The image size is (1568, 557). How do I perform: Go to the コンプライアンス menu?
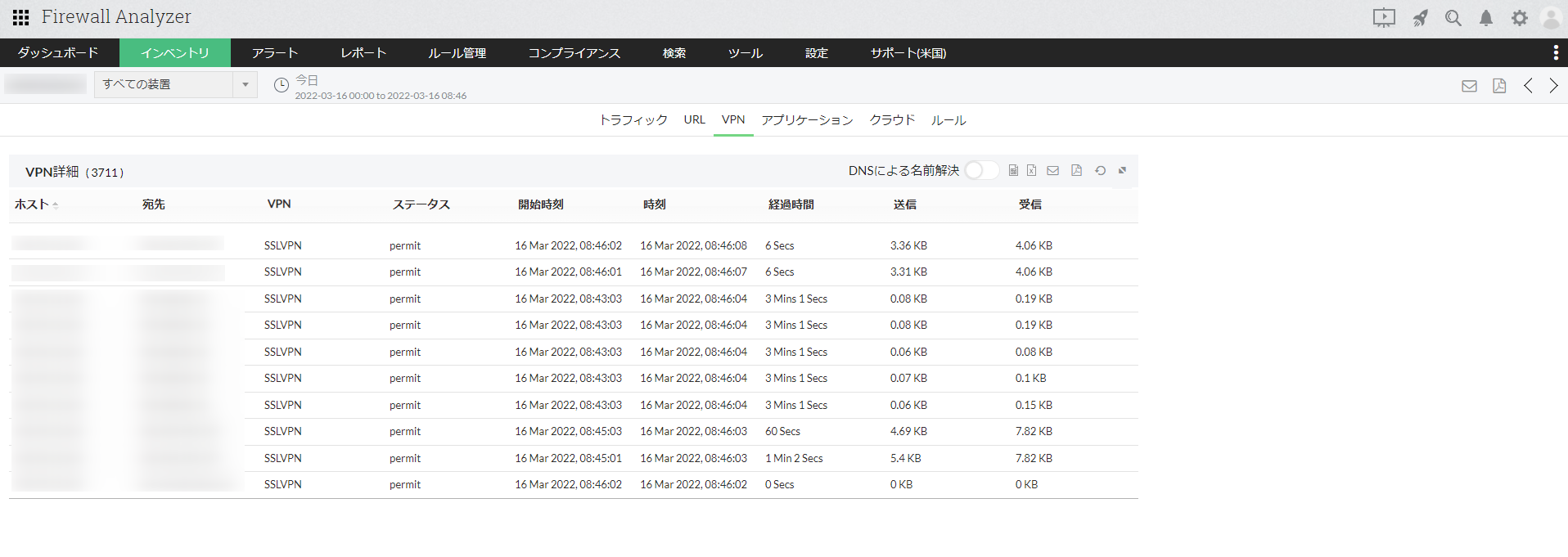pos(574,53)
